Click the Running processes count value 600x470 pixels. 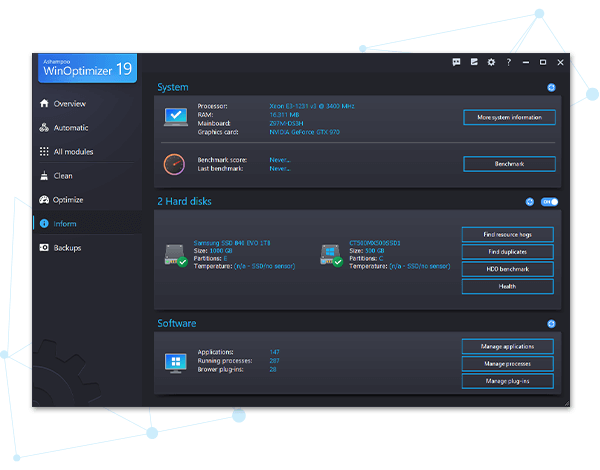(274, 361)
